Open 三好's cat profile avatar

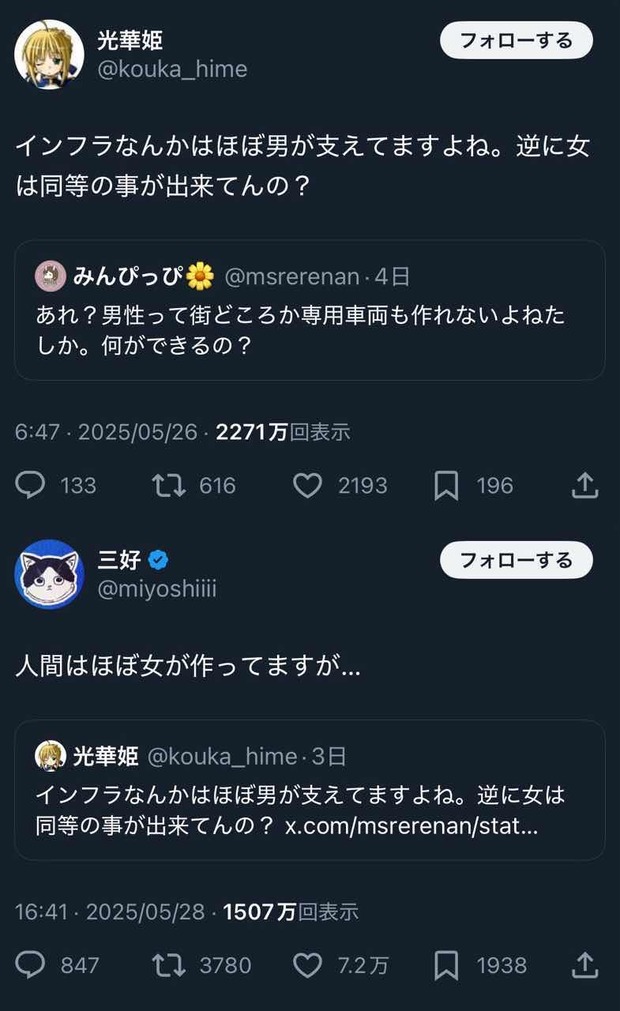[x=48, y=573]
